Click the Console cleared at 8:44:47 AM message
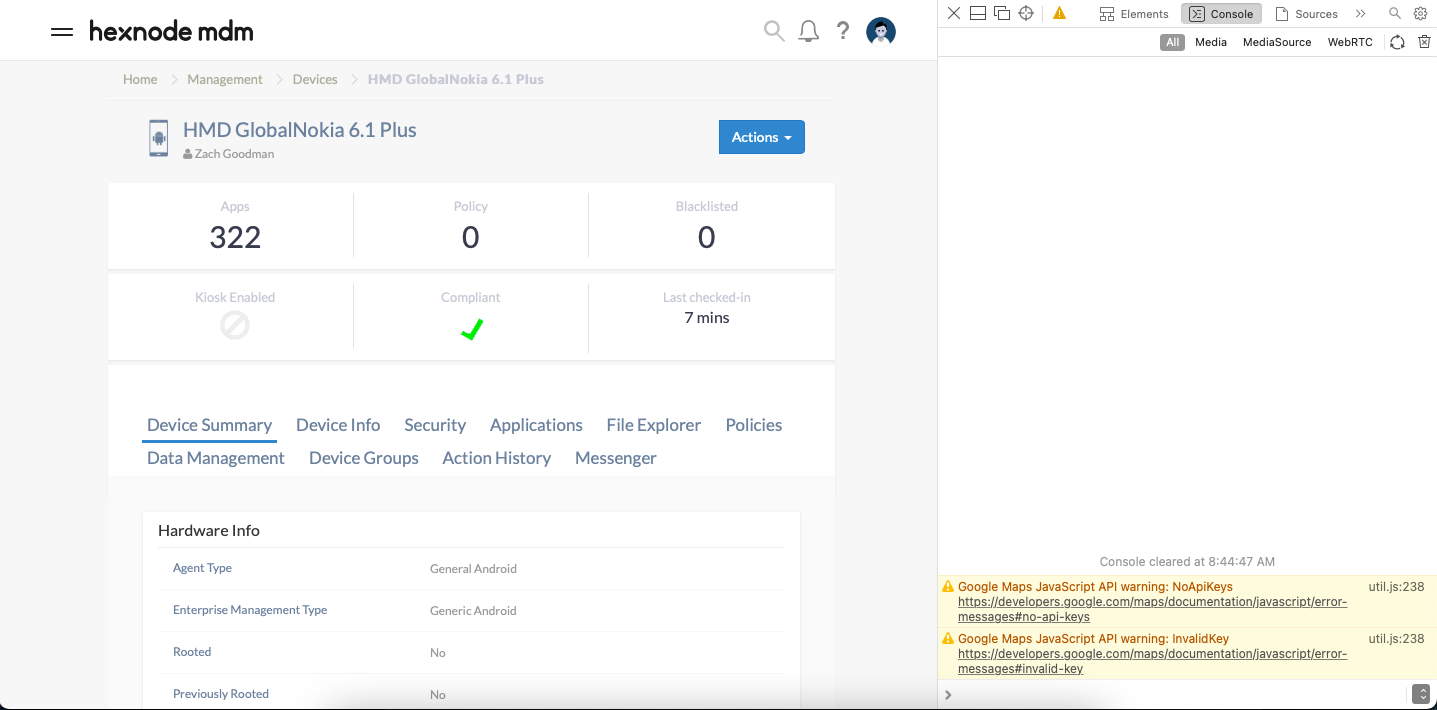1437x710 pixels. [1187, 562]
